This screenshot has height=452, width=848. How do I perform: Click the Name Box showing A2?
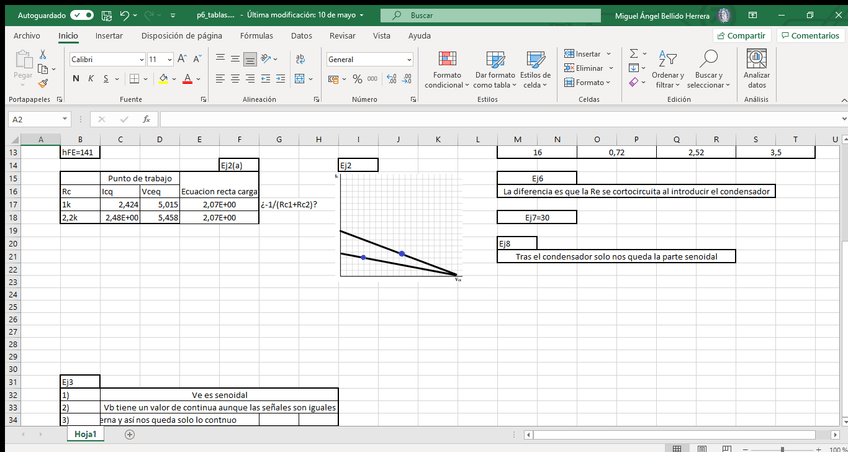coord(40,119)
